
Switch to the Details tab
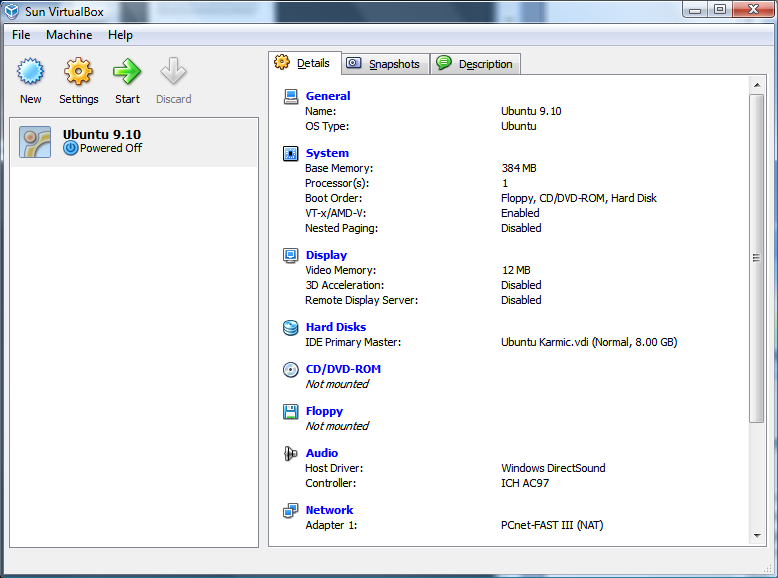click(305, 63)
